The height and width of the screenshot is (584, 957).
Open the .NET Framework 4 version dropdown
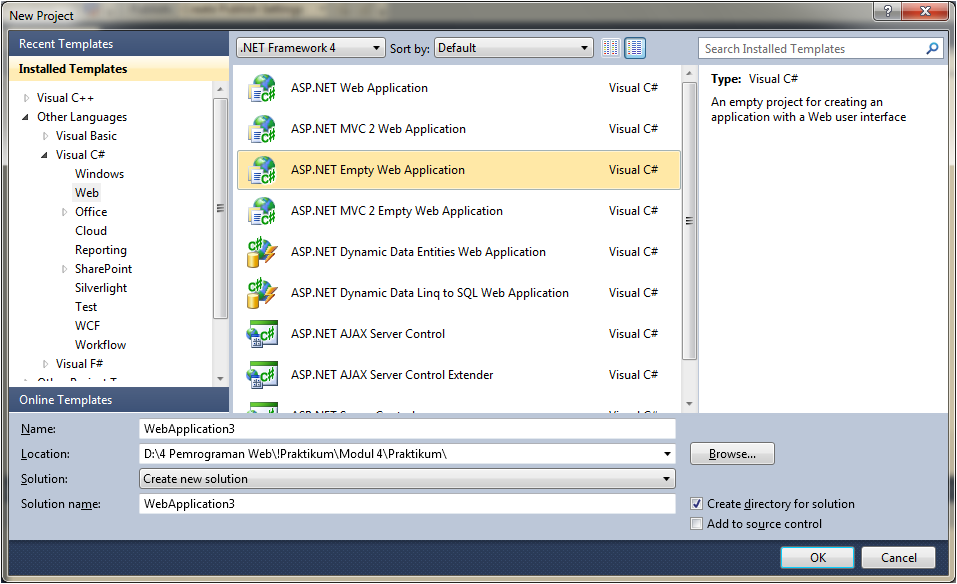click(x=311, y=48)
